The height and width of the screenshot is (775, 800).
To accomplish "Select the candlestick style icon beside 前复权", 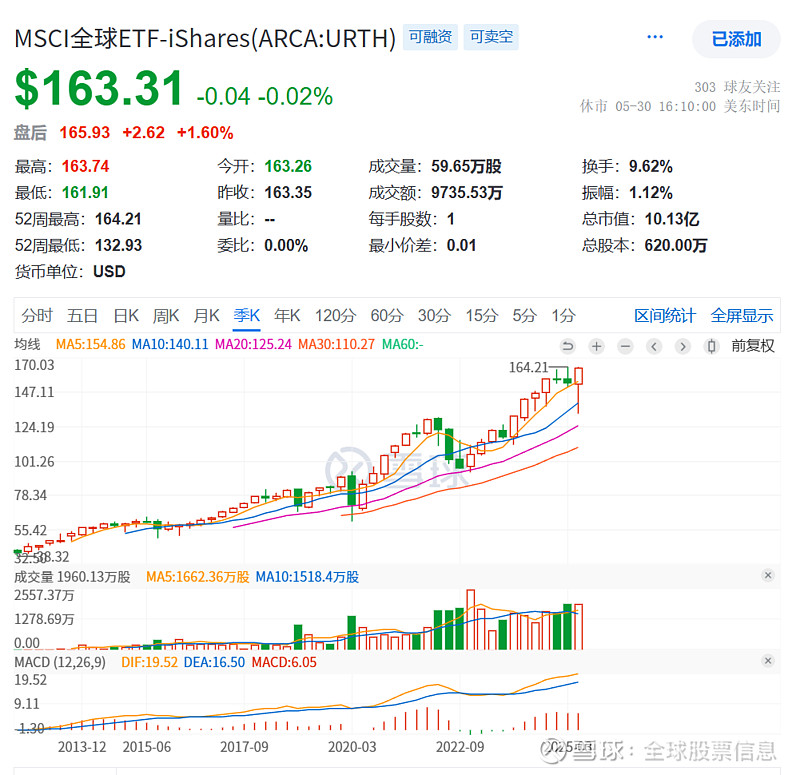I will (x=710, y=346).
